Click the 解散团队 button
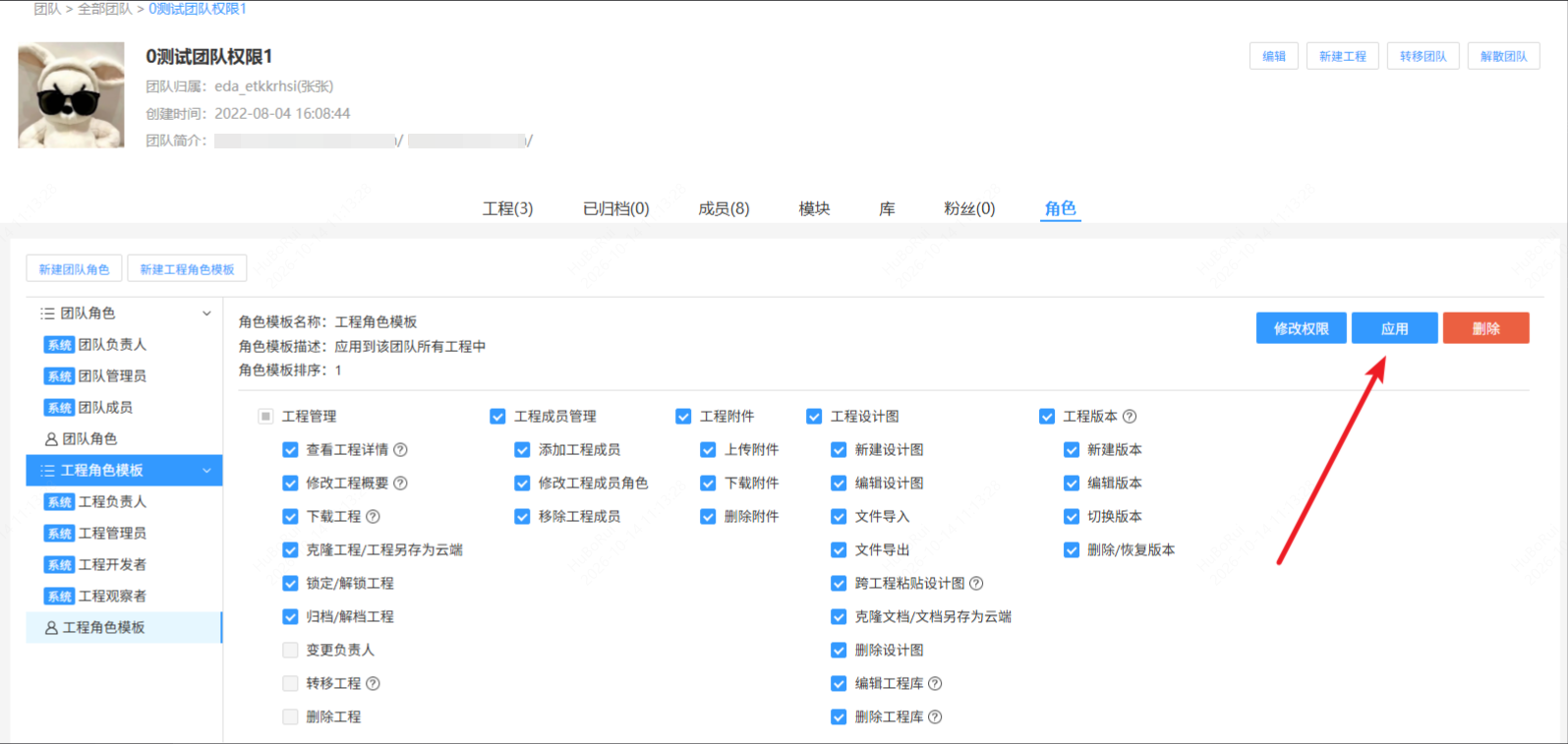 coord(1504,56)
